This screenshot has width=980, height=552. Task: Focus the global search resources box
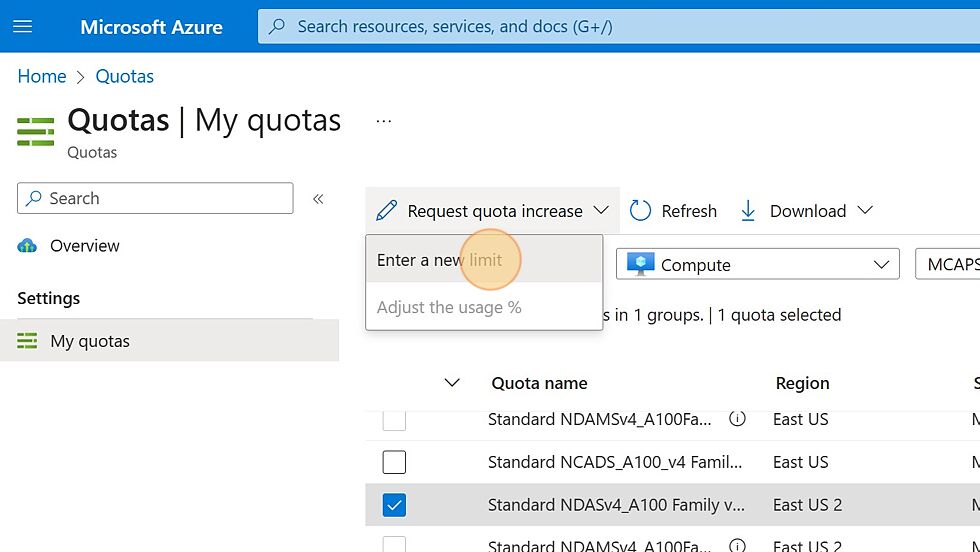(619, 26)
